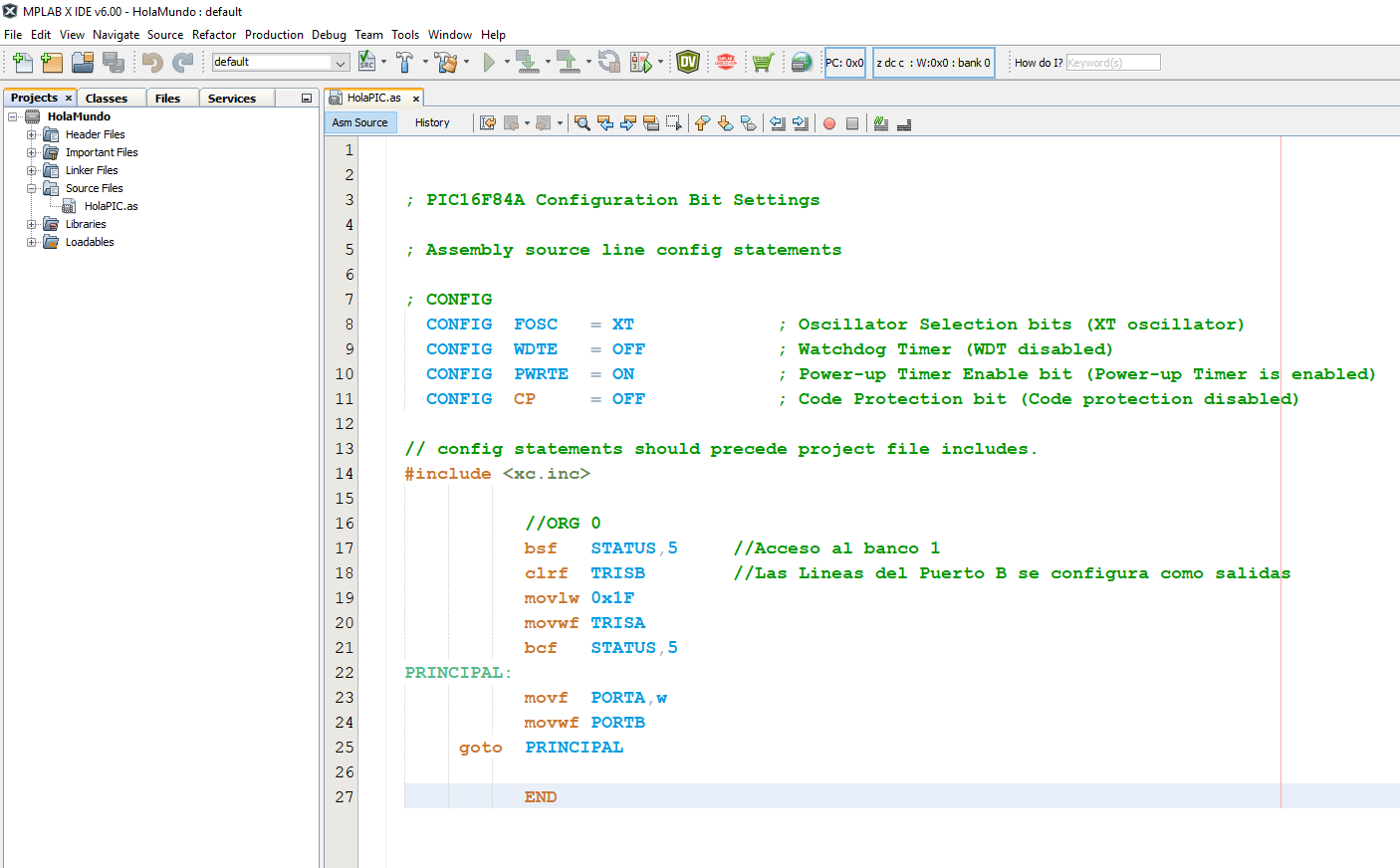This screenshot has width=1400, height=868.
Task: Click the New Project icon
Action: click(x=52, y=63)
